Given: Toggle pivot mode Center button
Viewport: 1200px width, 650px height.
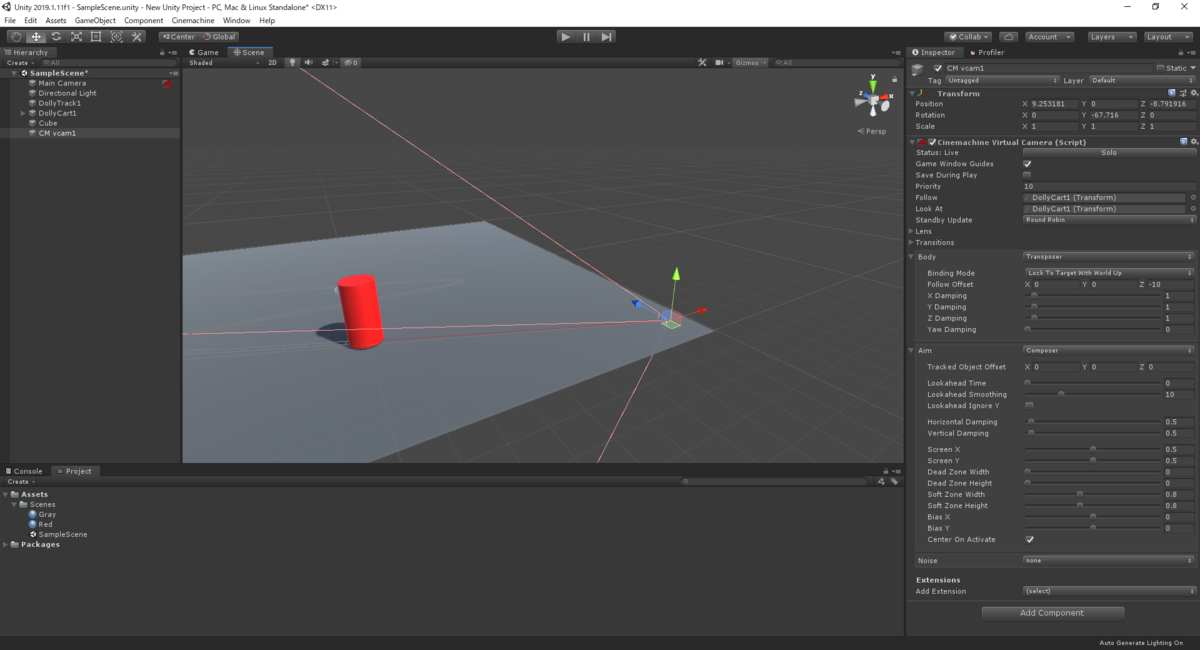Looking at the screenshot, I should click(178, 37).
